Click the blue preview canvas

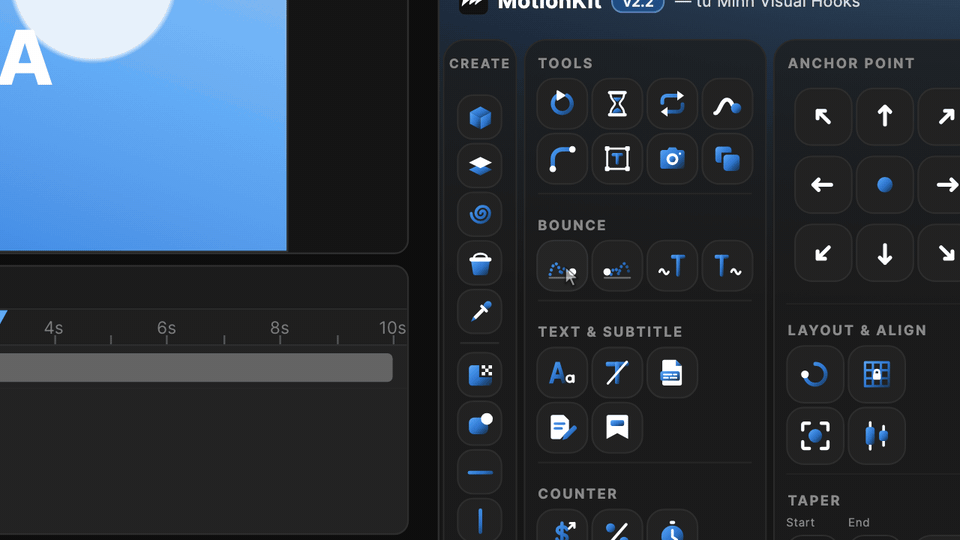click(143, 125)
